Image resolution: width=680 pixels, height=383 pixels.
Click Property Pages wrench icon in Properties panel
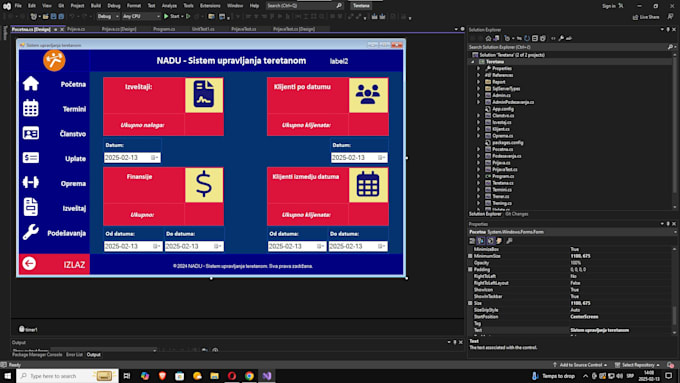pos(509,241)
